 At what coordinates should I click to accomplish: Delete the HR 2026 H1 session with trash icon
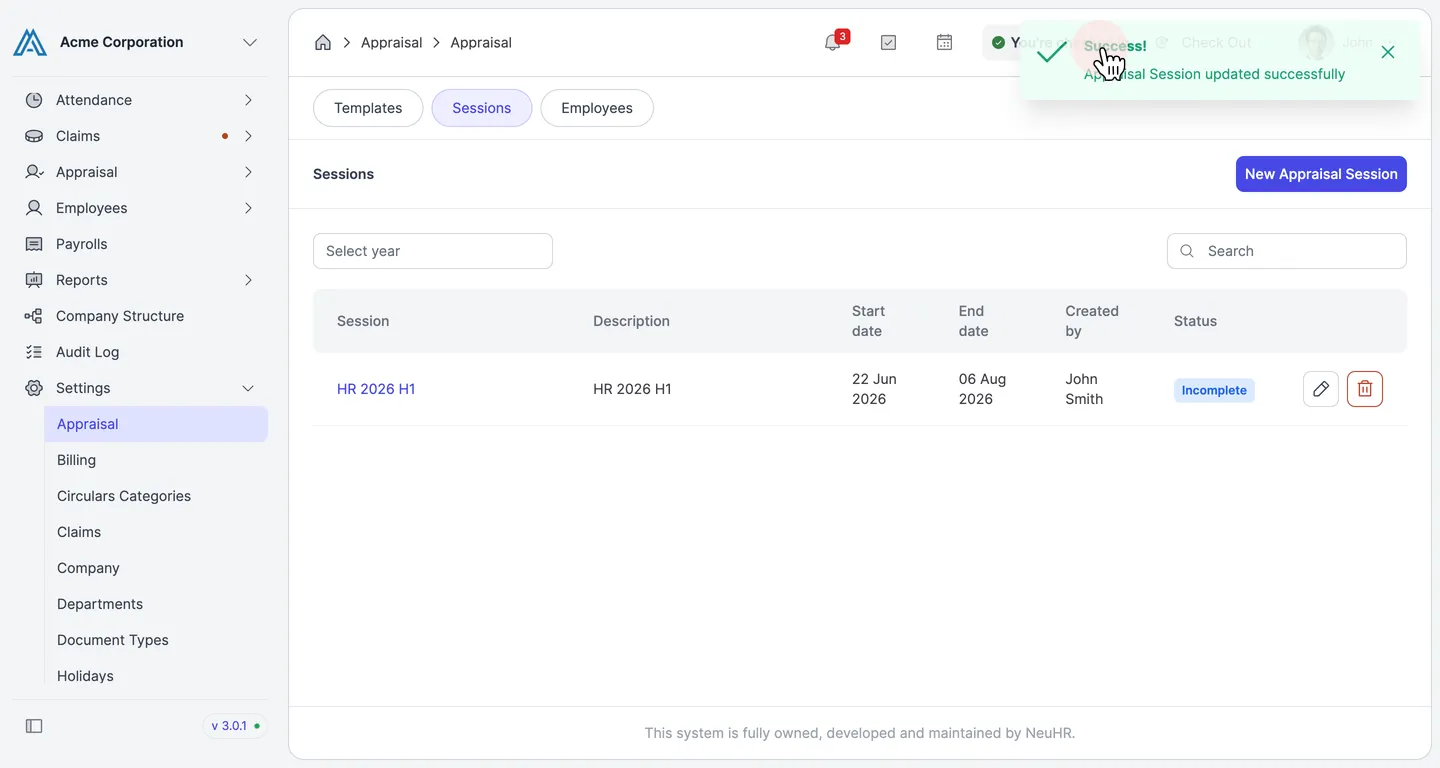coord(1365,389)
